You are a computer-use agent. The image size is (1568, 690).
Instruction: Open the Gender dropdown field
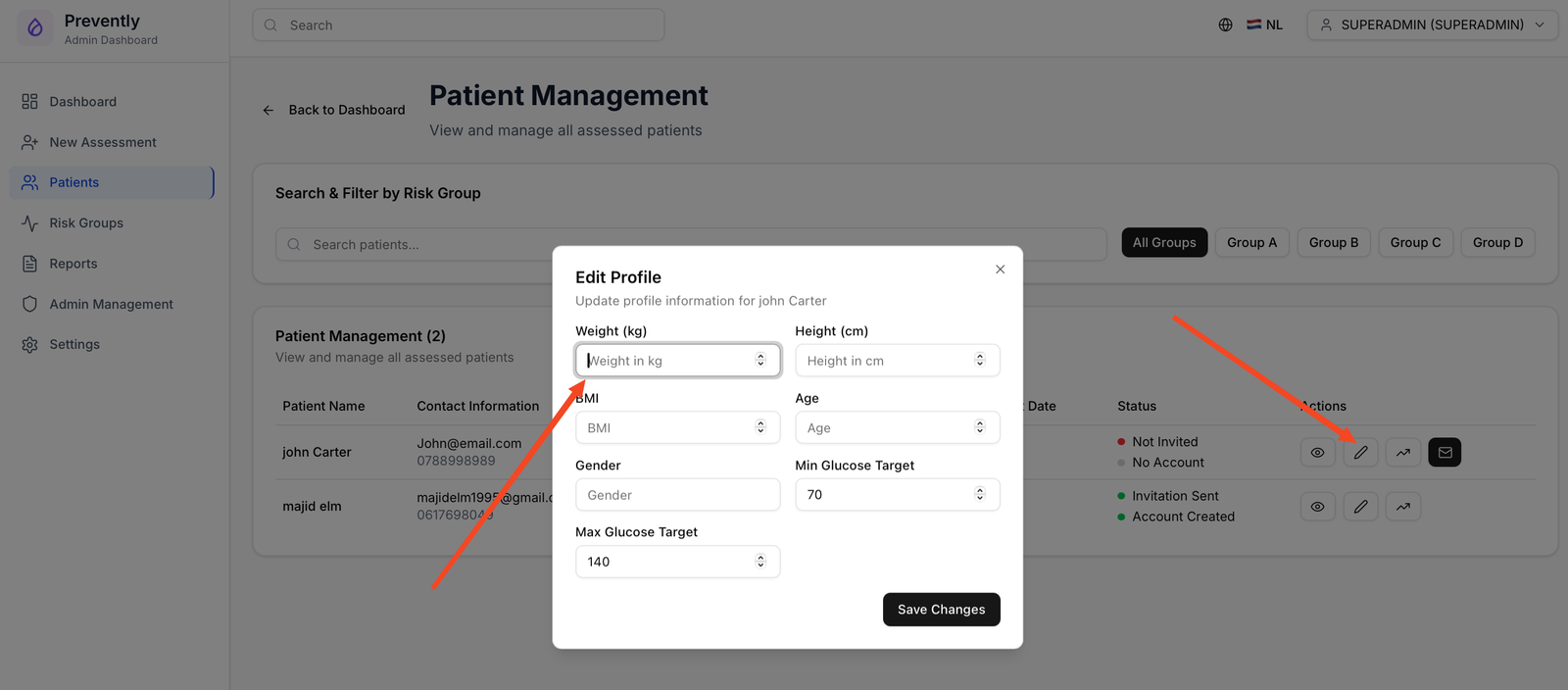tap(677, 494)
